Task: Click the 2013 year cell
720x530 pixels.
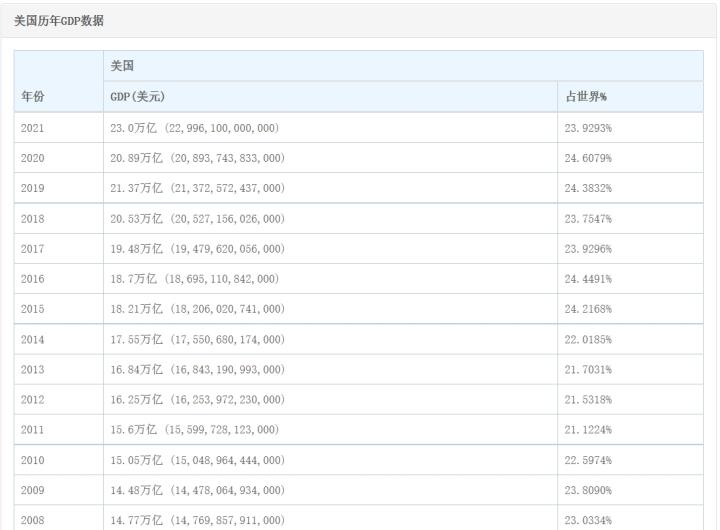Action: coord(32,370)
